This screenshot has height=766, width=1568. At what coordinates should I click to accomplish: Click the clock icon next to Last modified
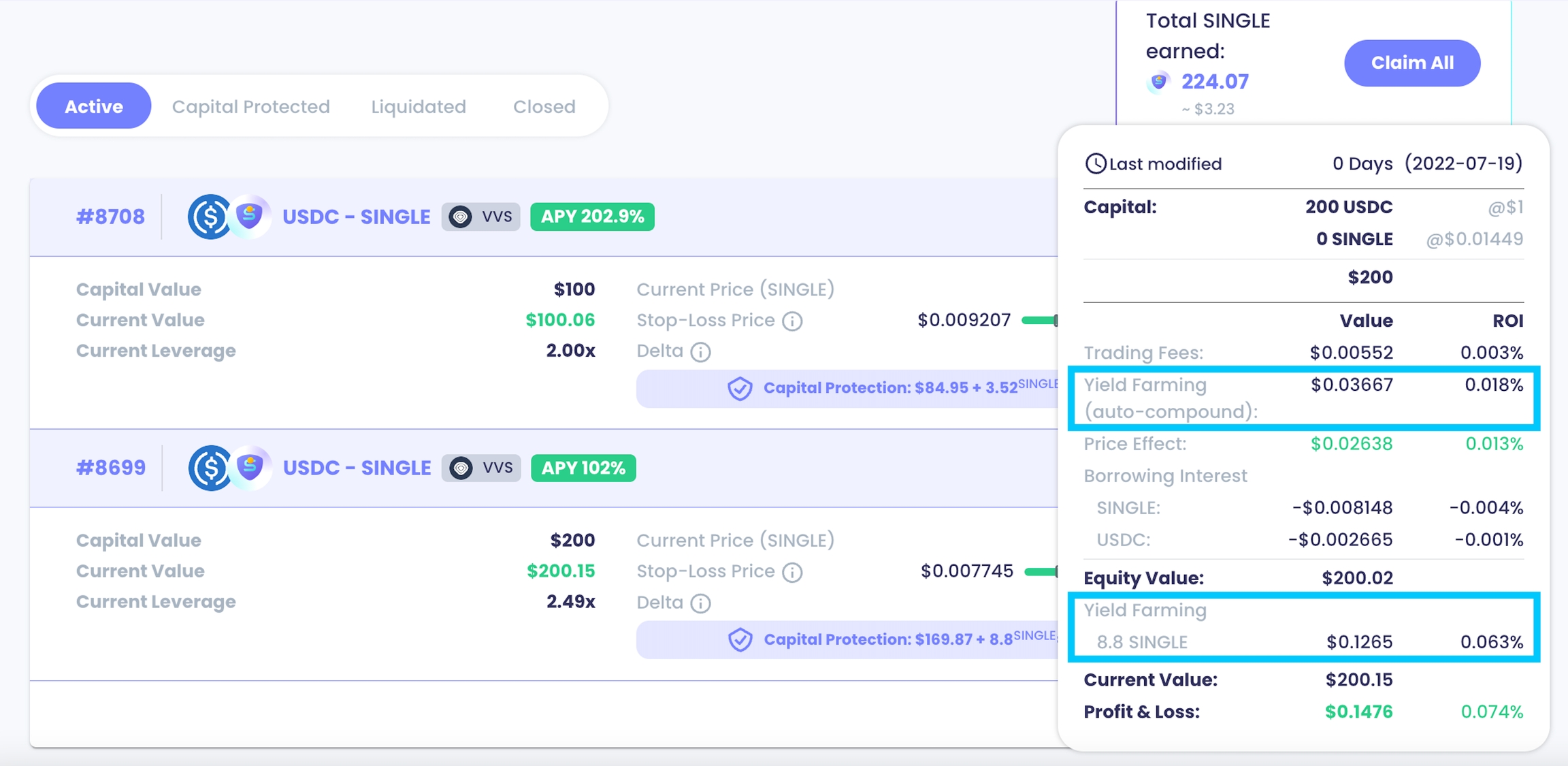pos(1095,164)
